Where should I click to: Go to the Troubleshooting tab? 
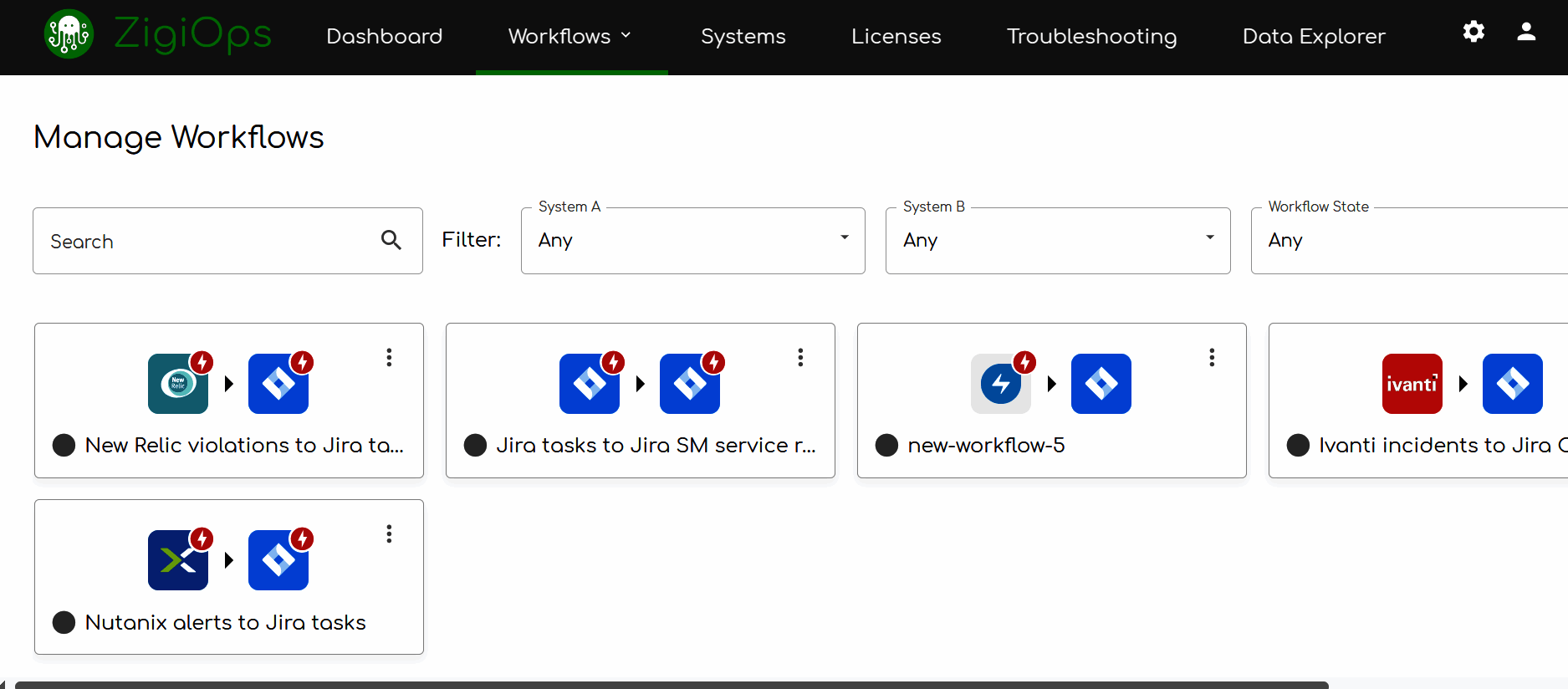[1091, 36]
